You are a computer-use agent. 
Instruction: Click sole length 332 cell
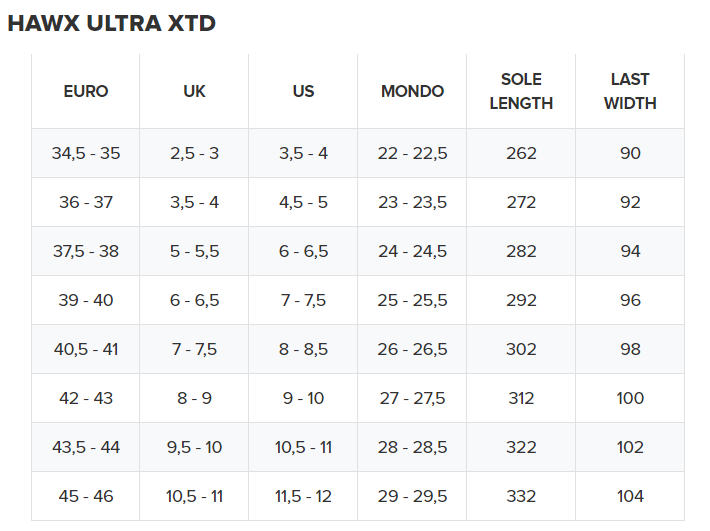click(521, 496)
